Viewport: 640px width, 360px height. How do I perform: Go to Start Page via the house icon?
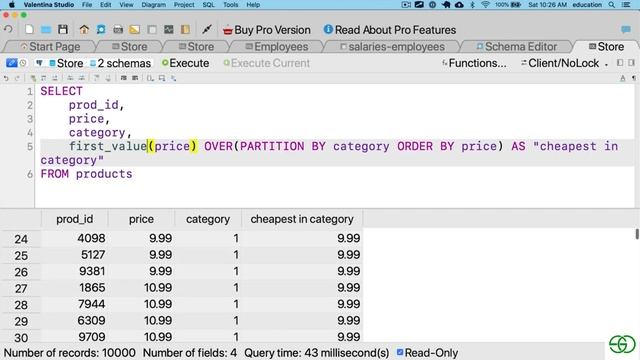point(84,29)
